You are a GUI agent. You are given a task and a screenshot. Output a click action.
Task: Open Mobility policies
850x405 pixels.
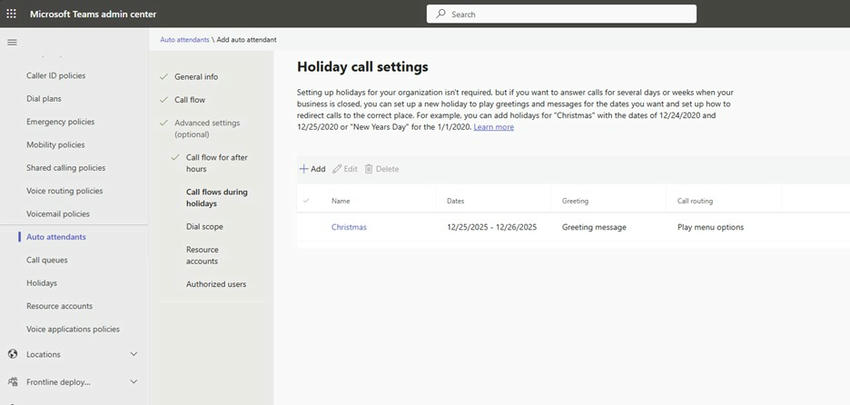[x=55, y=145]
